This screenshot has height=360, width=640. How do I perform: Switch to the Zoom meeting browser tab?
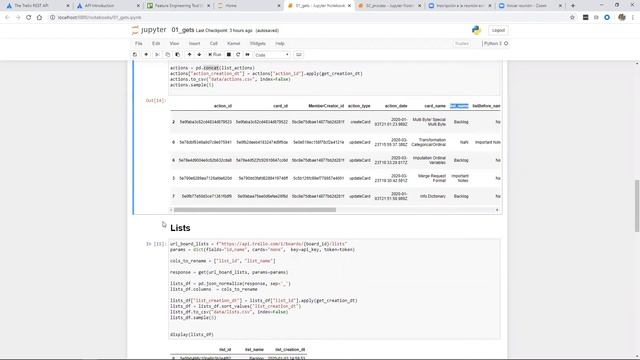click(x=530, y=6)
